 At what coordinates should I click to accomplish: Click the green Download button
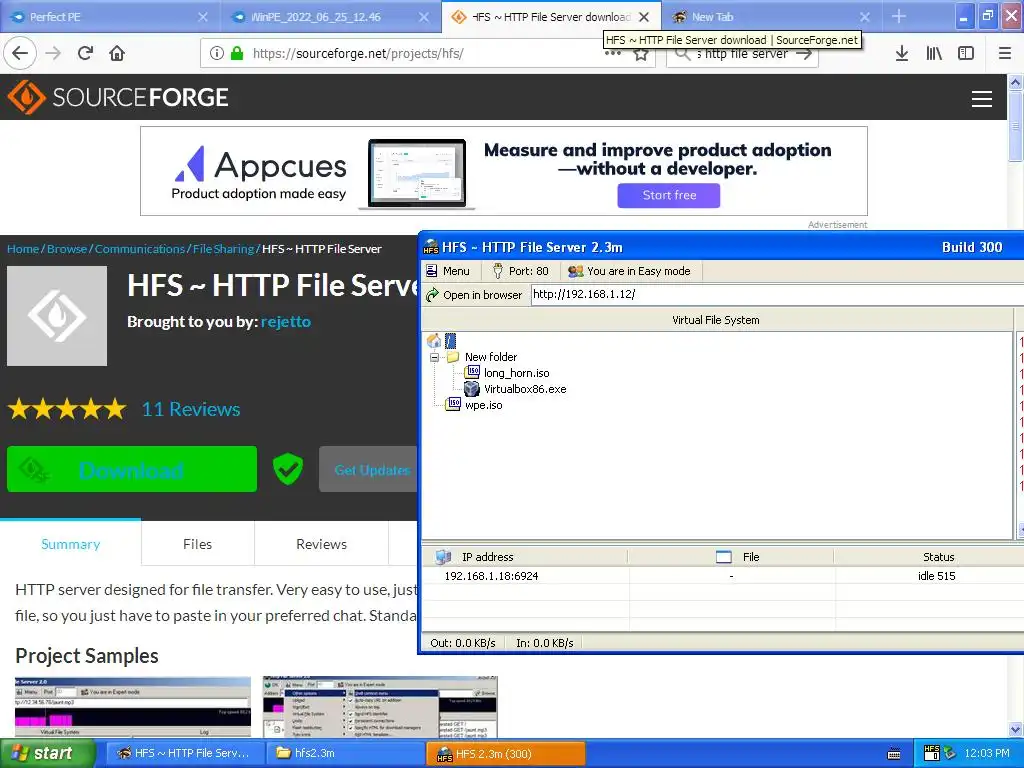point(132,469)
